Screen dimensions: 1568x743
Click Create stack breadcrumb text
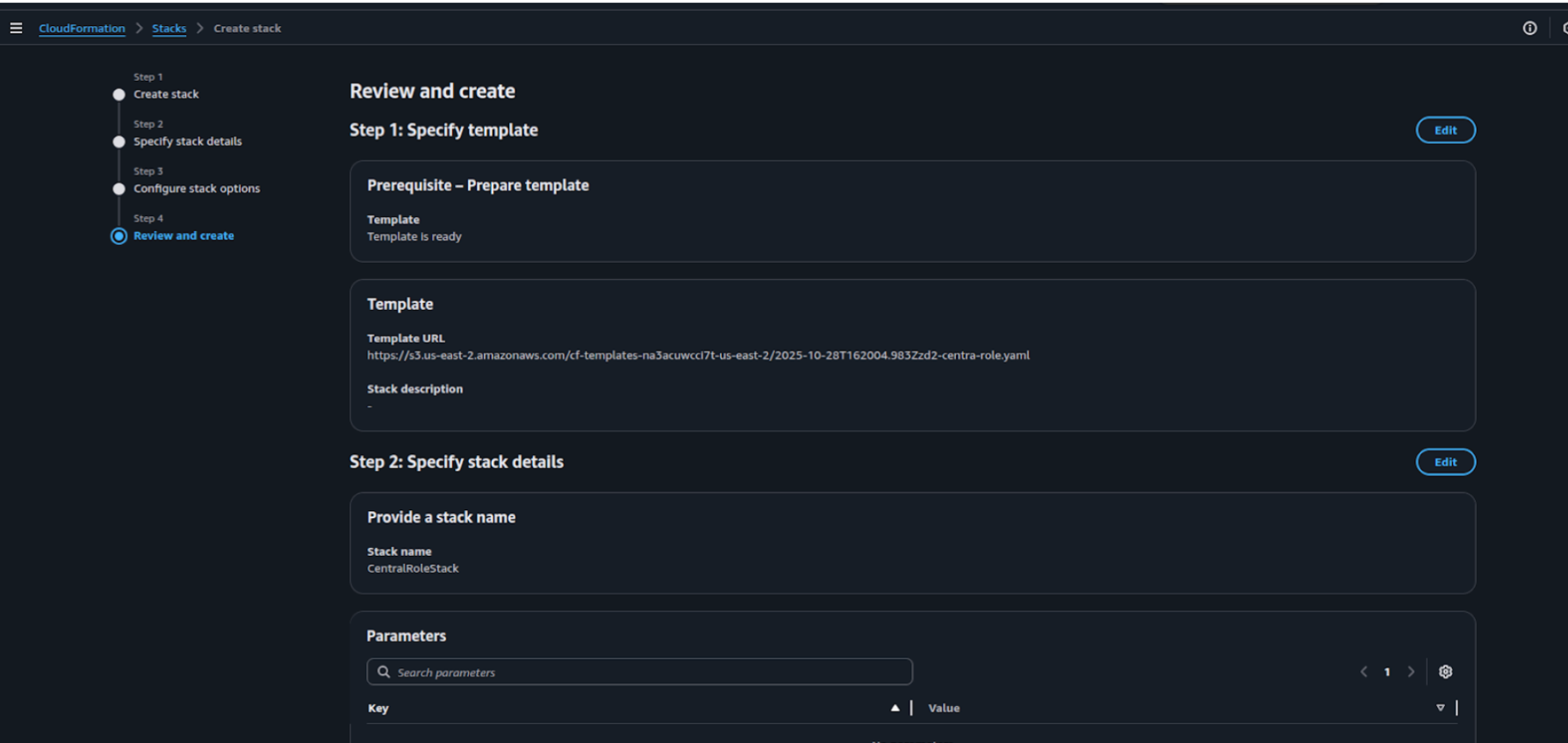[248, 28]
